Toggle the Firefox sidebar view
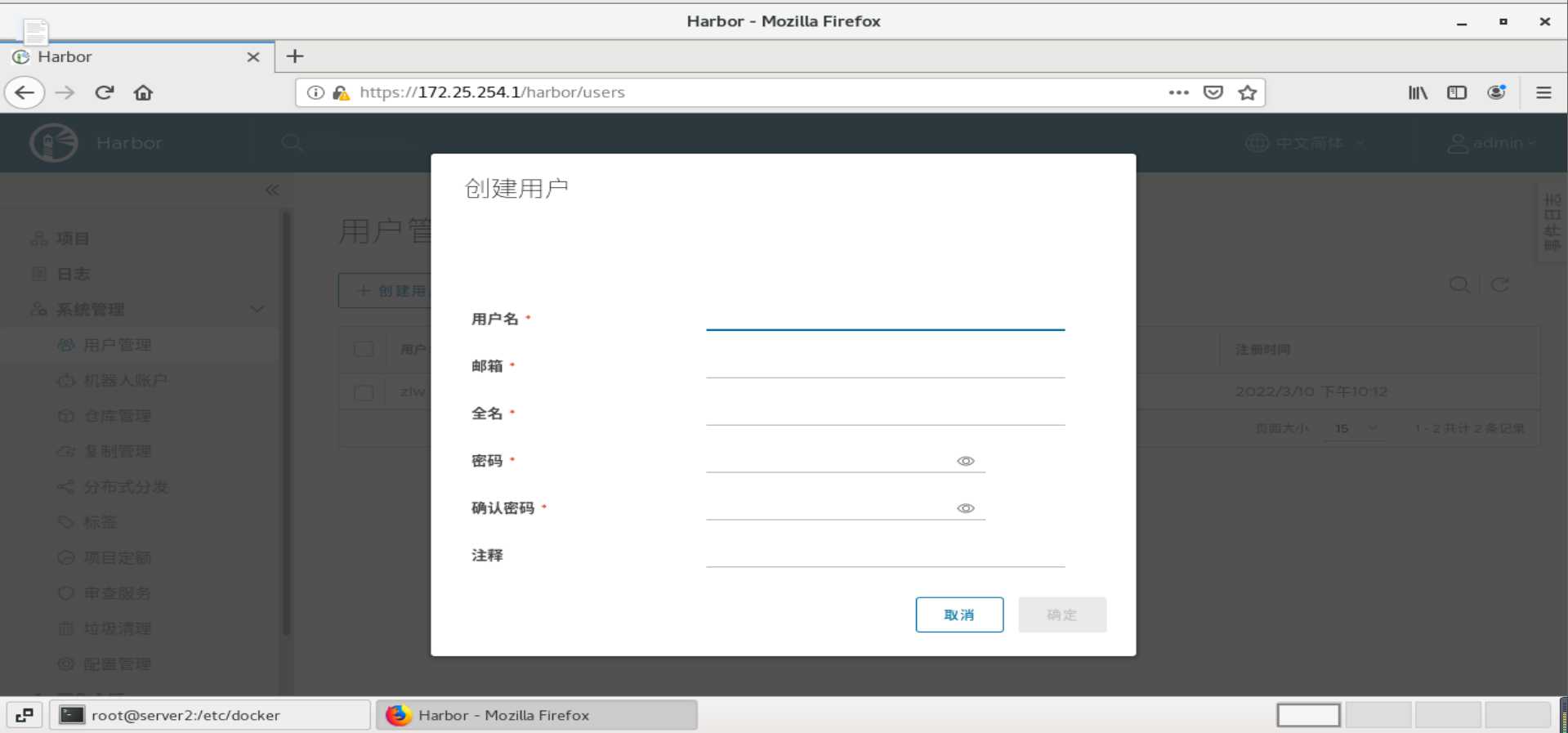This screenshot has height=733, width=1568. (1457, 92)
